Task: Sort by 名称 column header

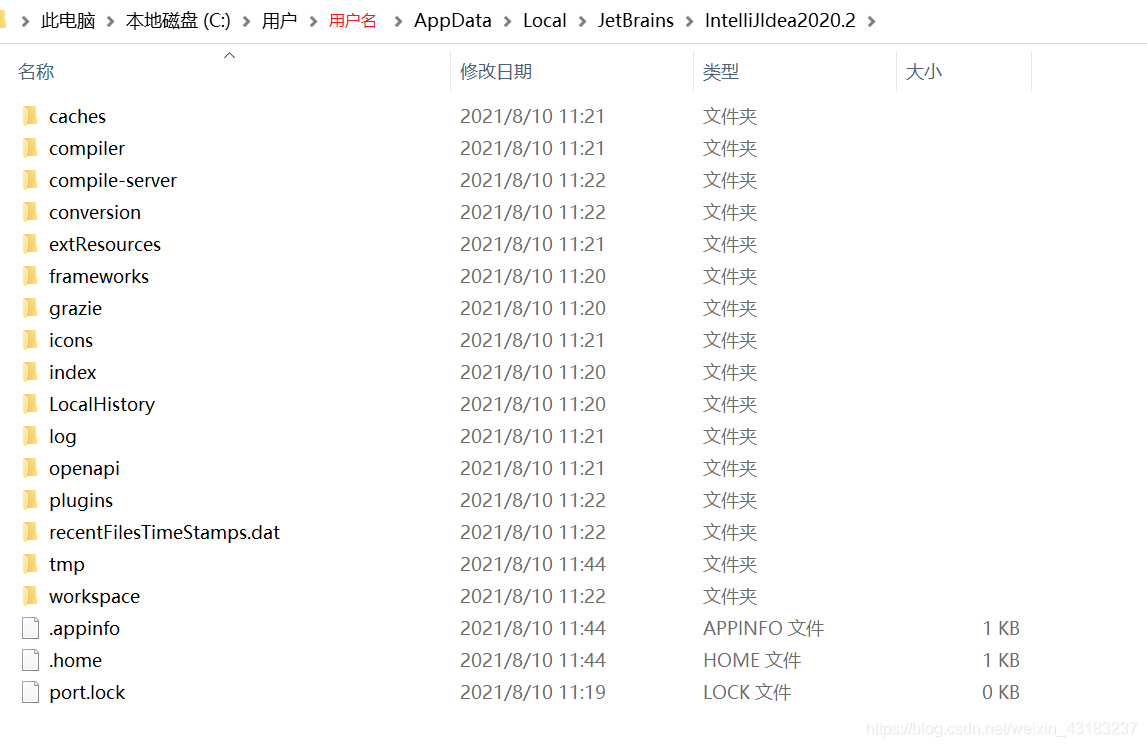Action: (x=36, y=72)
